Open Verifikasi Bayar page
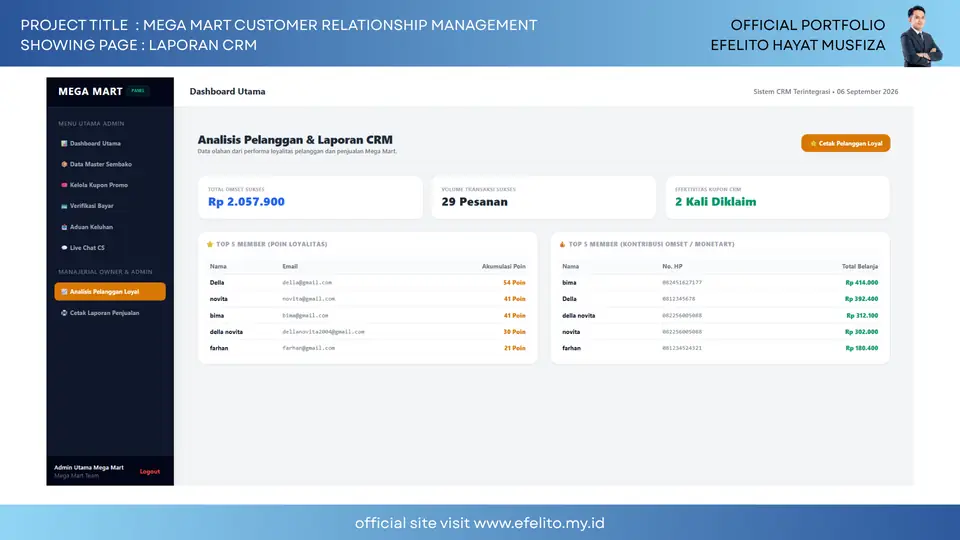This screenshot has width=960, height=540. (110, 206)
